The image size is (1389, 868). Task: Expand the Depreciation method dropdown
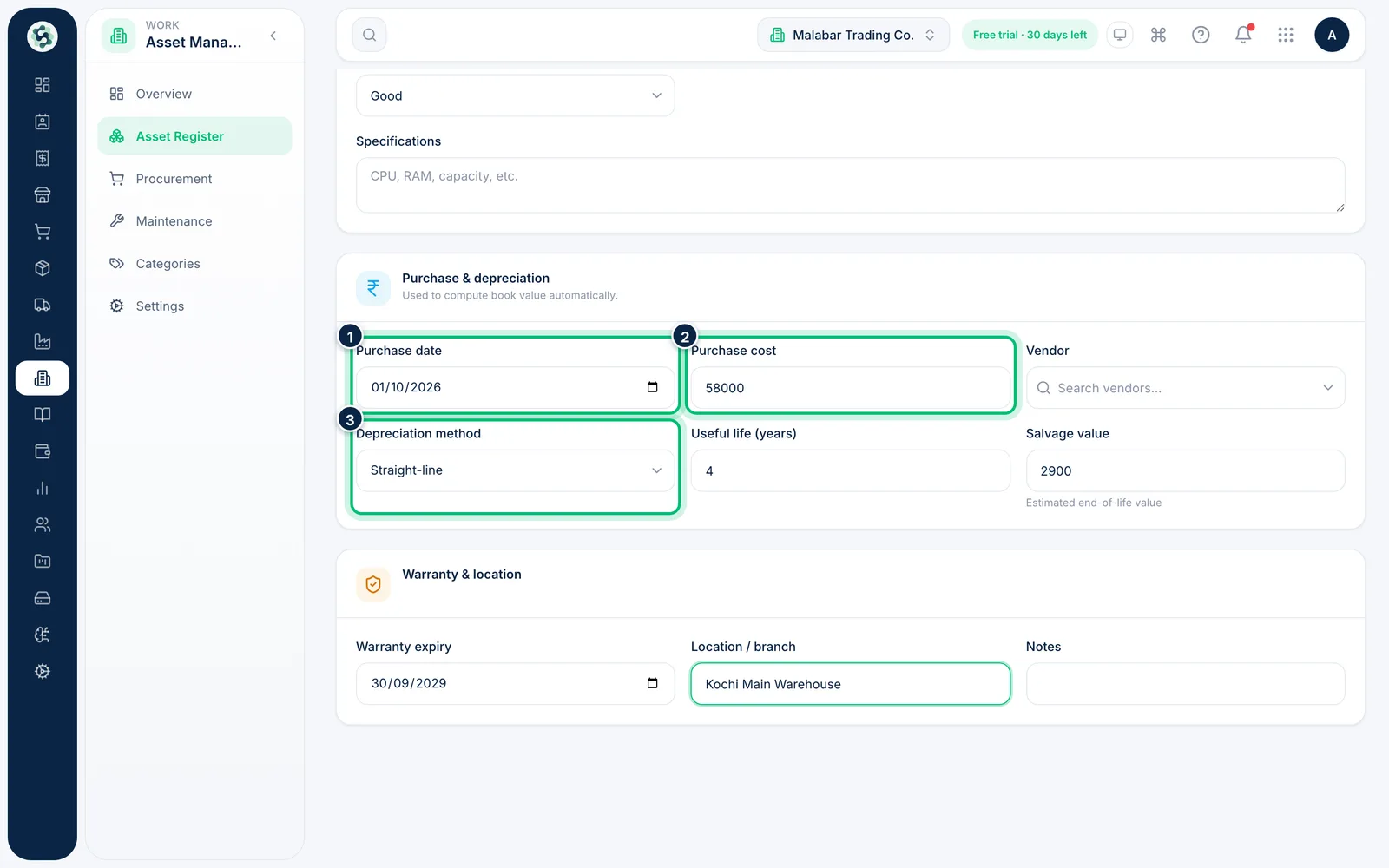tap(515, 470)
